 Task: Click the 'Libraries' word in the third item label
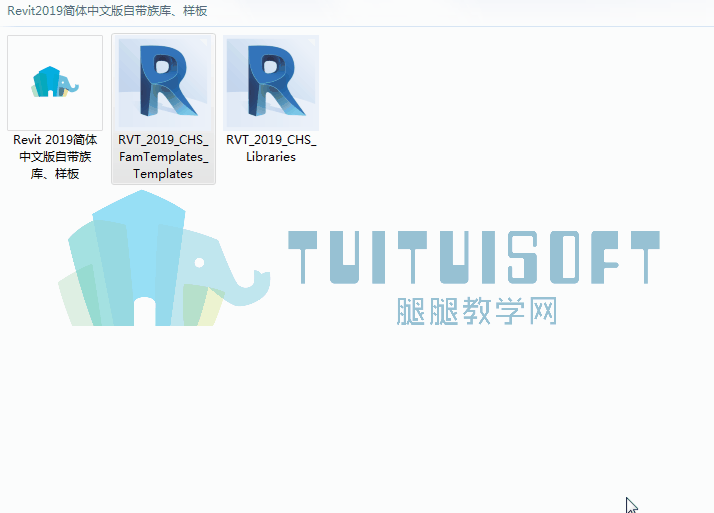[271, 157]
